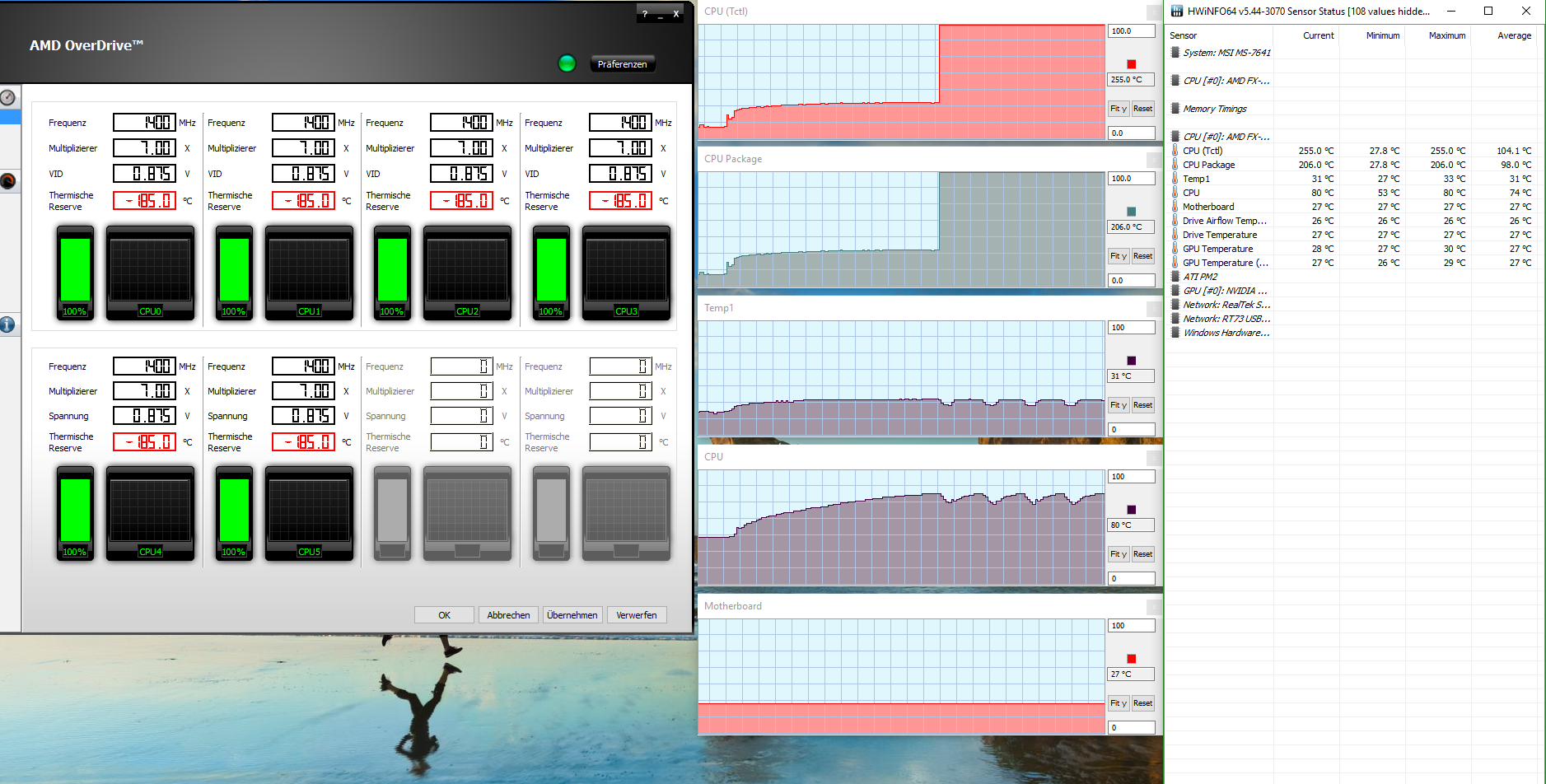Click the blue info icon in the sidebar
Viewport: 1546px width, 784px height.
tap(7, 324)
